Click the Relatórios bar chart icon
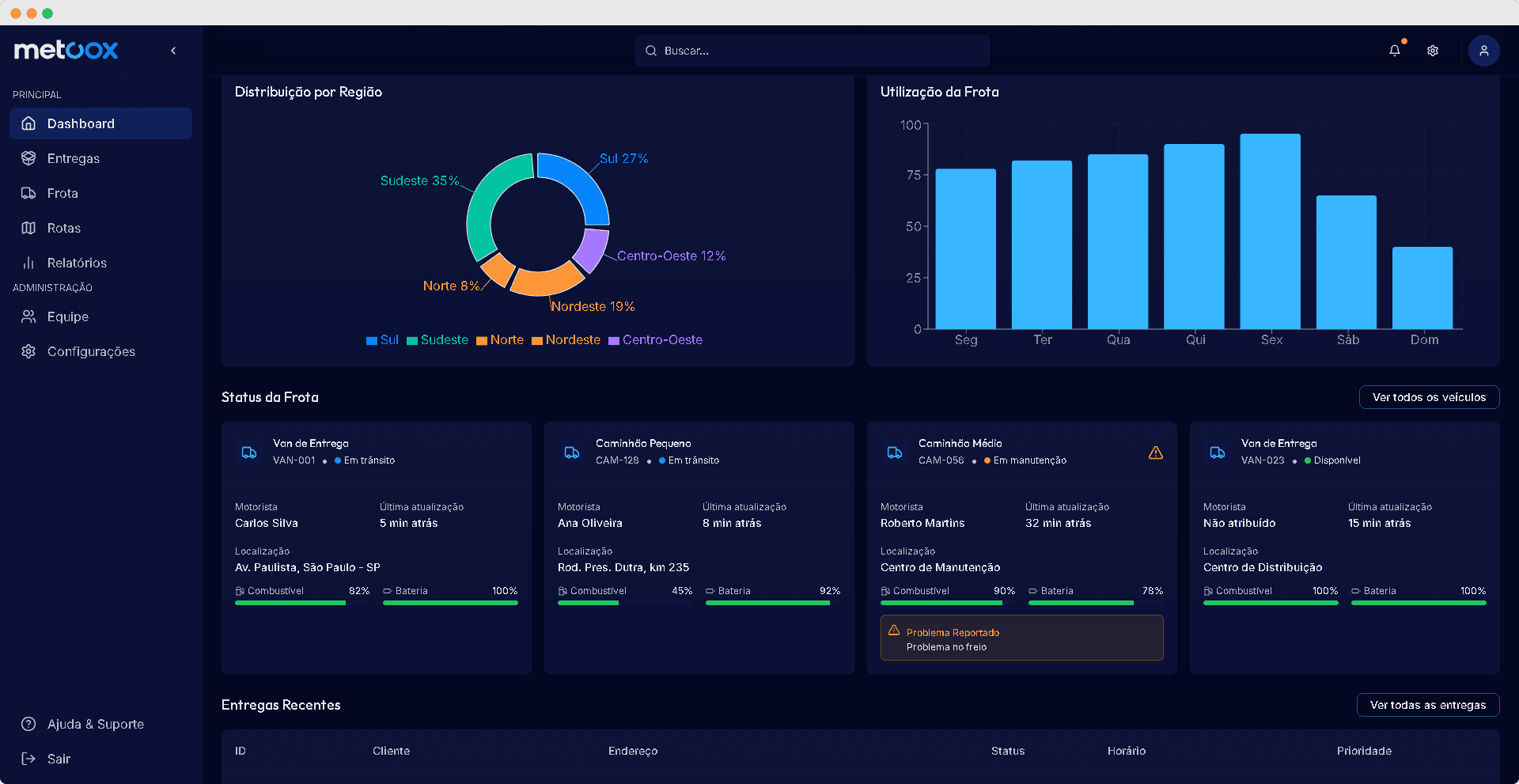Screen dimensions: 1519x784 click(28, 263)
